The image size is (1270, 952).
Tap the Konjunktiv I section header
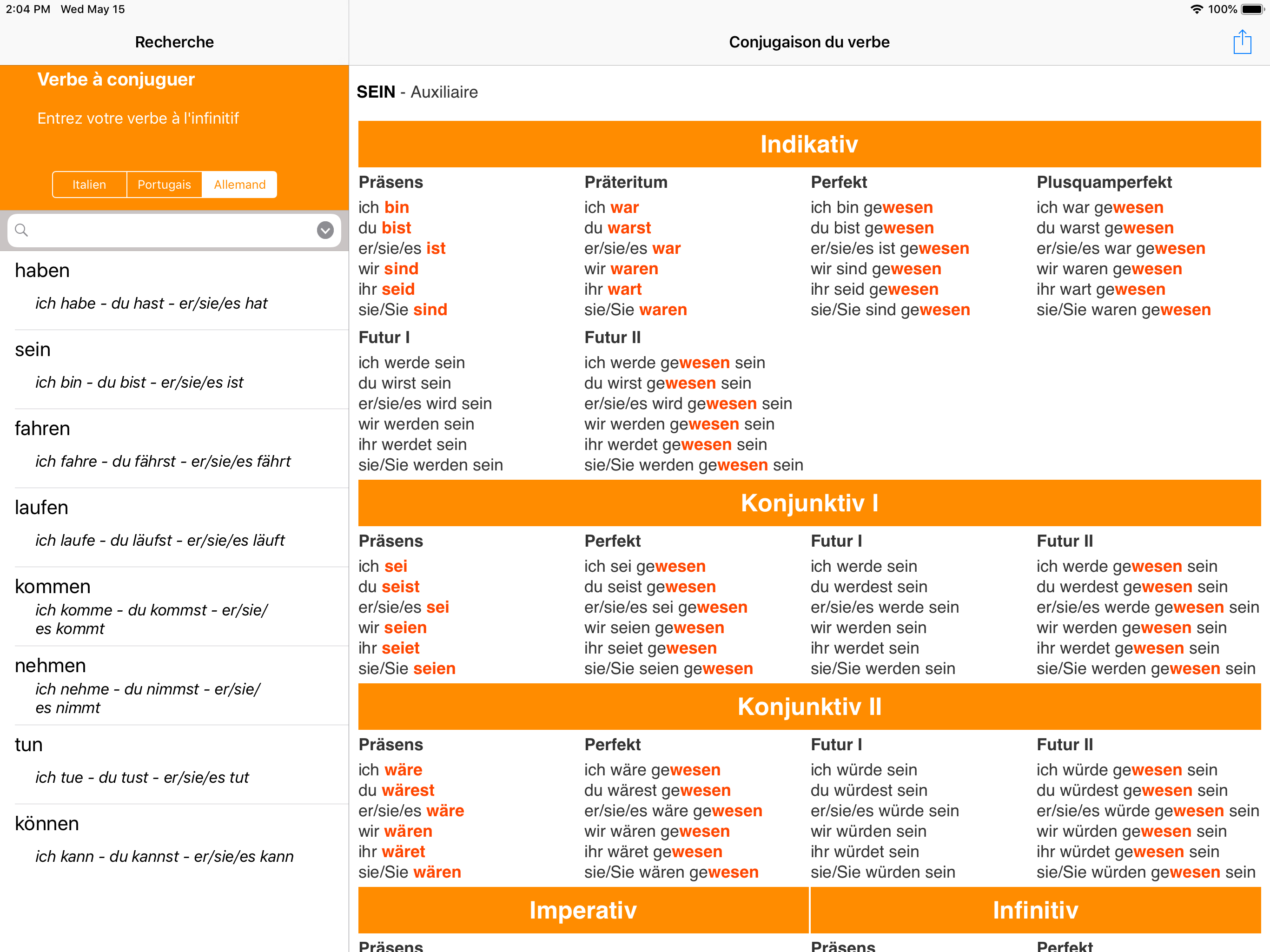tap(809, 503)
